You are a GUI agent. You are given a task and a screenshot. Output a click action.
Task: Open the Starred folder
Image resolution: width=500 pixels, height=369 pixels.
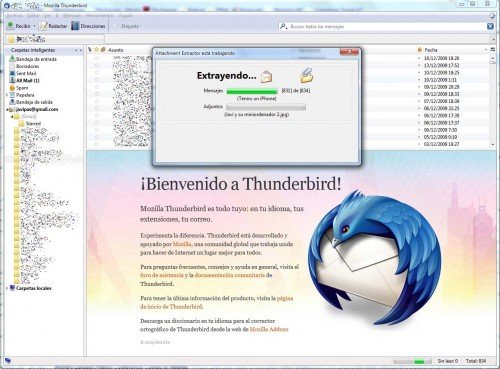pyautogui.click(x=30, y=124)
